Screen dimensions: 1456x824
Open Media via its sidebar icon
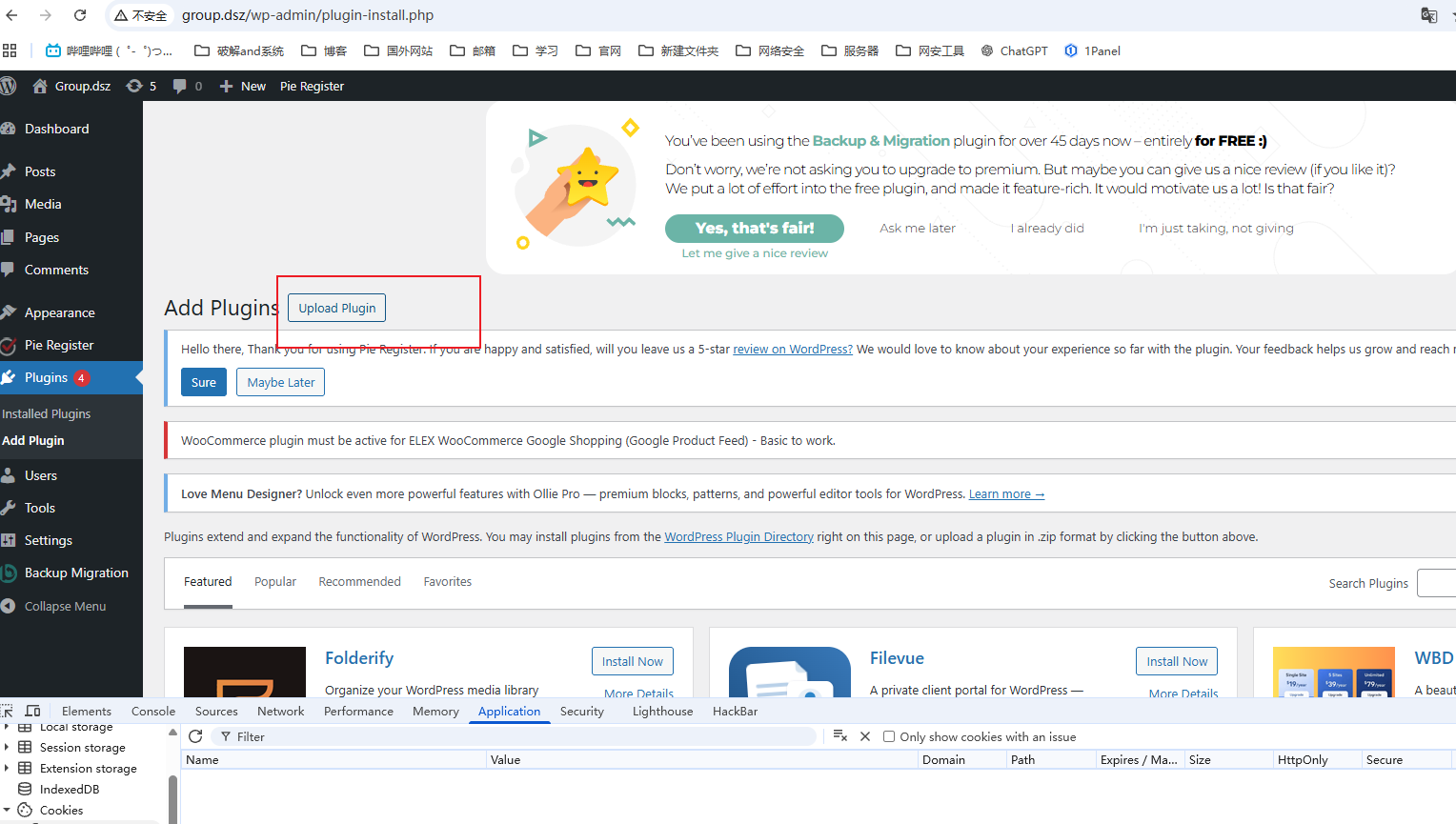point(9,204)
